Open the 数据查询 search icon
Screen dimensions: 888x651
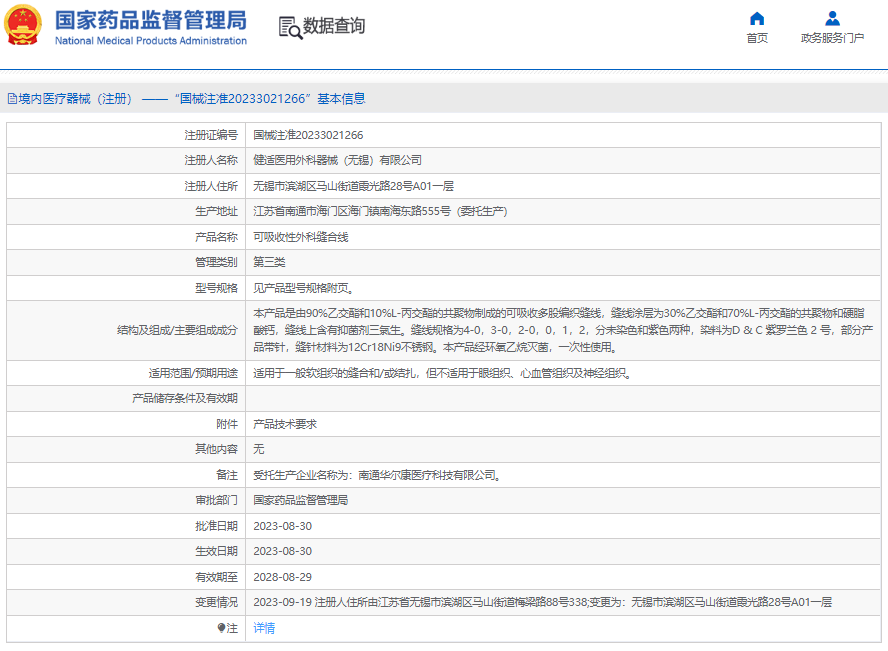tap(290, 27)
